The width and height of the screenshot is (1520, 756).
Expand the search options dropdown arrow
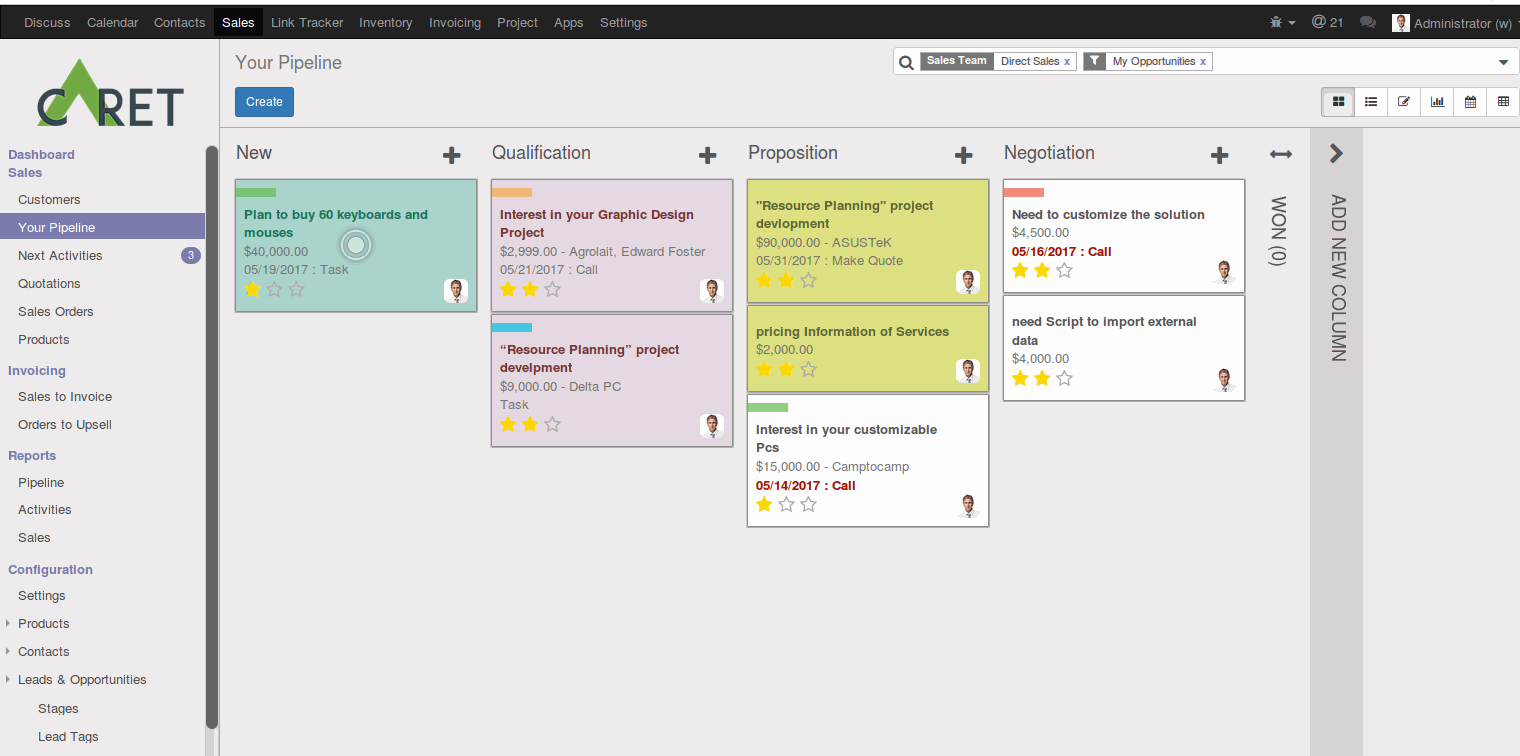click(1503, 61)
